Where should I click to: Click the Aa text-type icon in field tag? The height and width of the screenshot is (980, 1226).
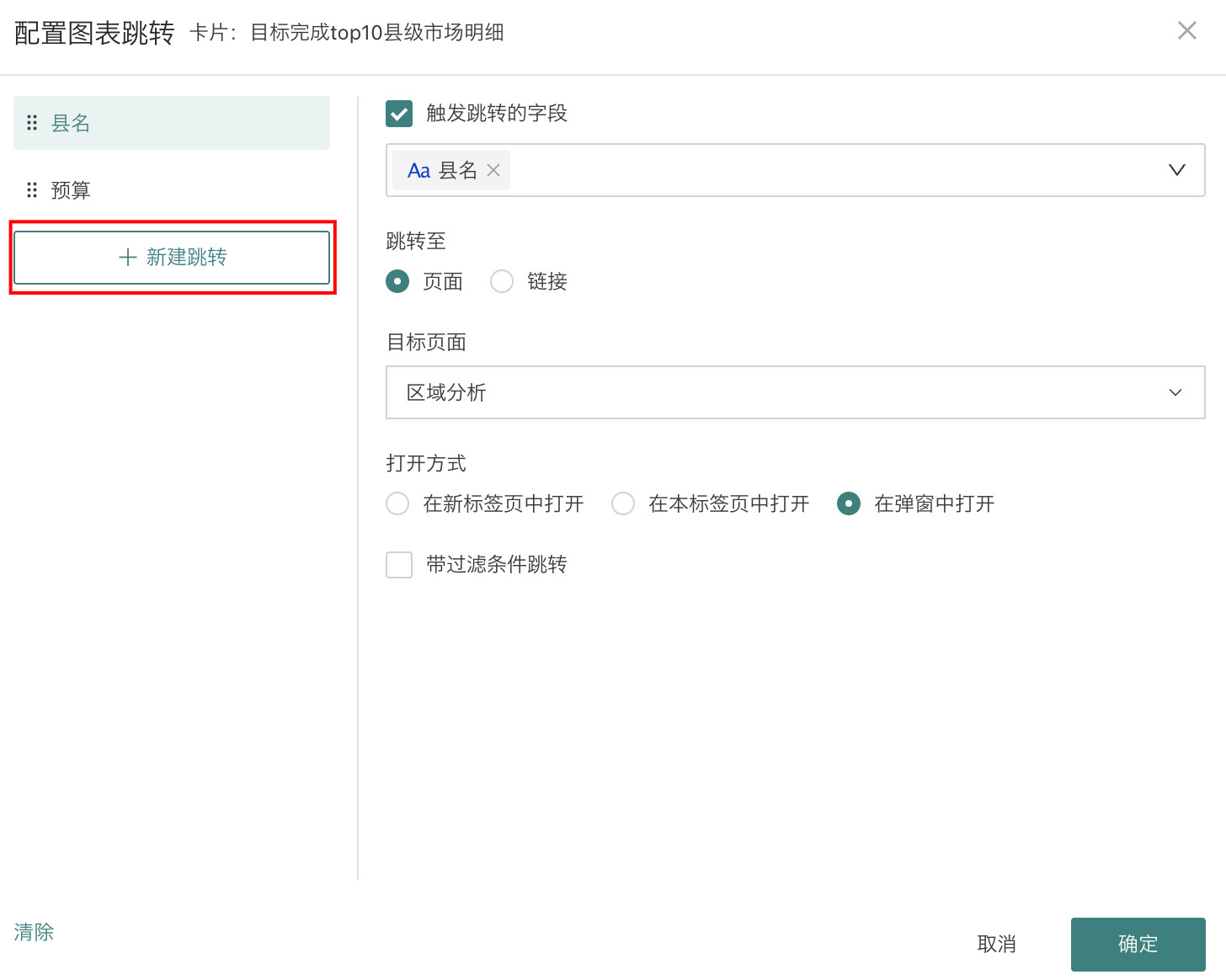coord(418,170)
